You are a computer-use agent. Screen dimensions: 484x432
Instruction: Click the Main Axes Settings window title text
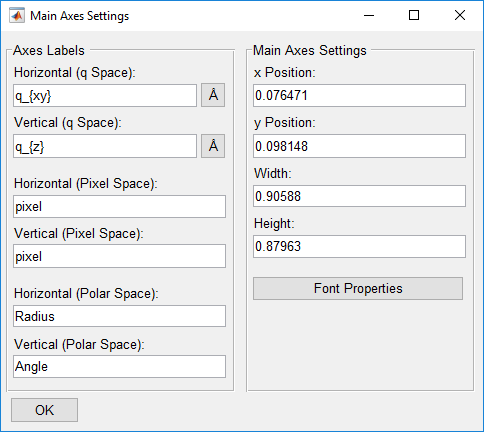click(x=79, y=16)
